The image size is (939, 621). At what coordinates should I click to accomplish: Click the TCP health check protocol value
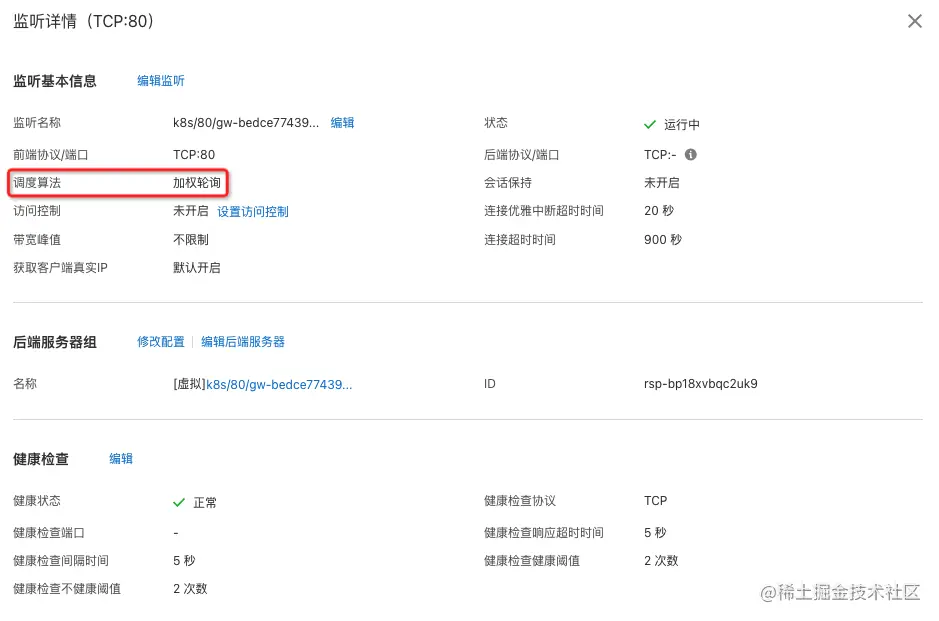tap(655, 501)
